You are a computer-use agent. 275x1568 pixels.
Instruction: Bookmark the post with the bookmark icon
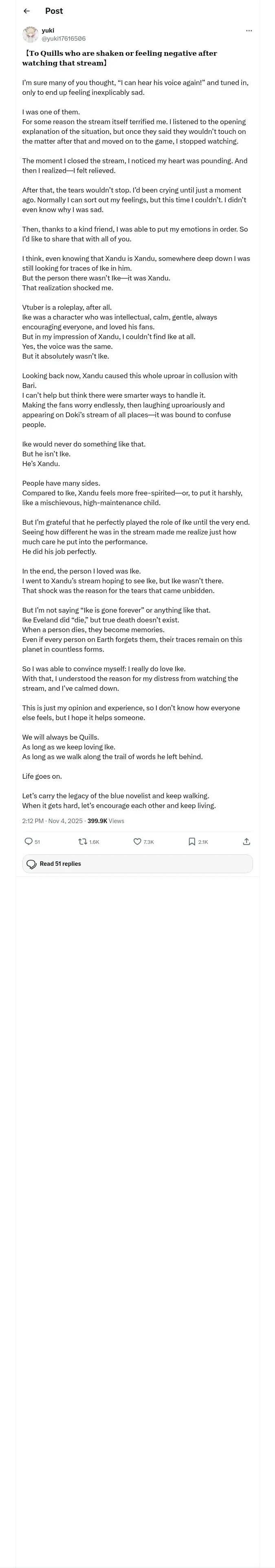point(191,841)
